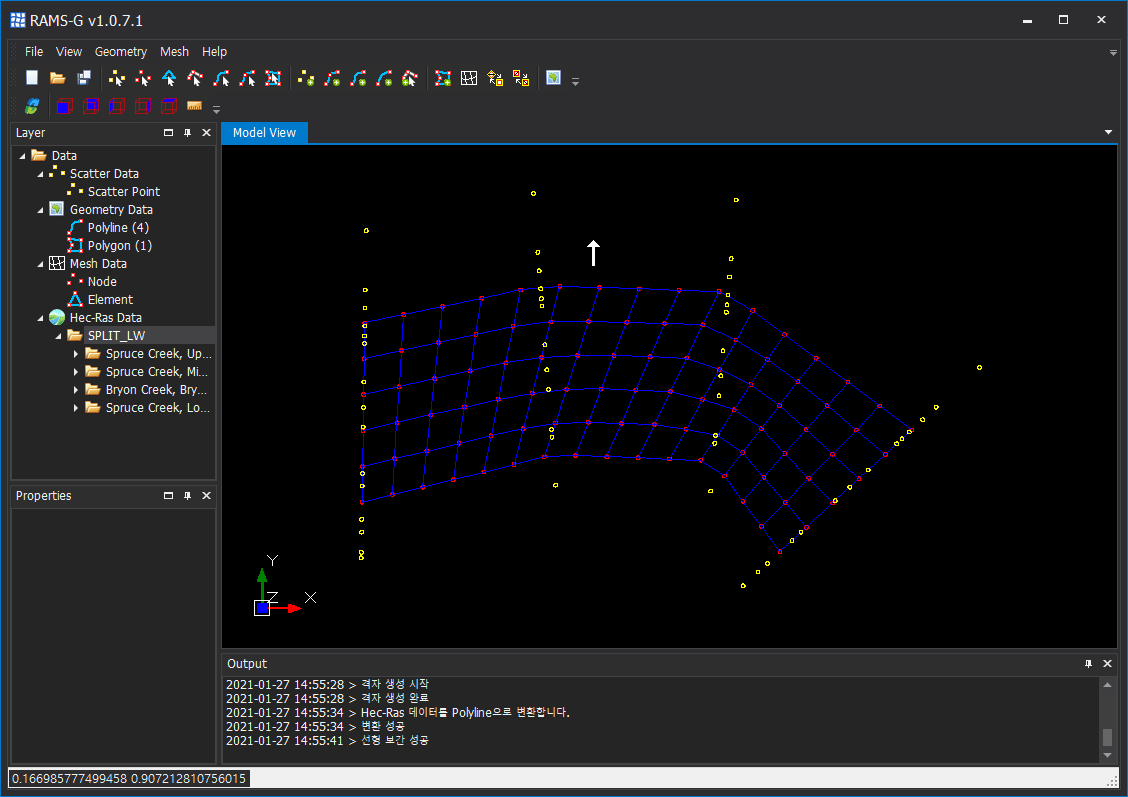Select the third red cube view icon
This screenshot has height=797, width=1128.
pyautogui.click(x=117, y=106)
